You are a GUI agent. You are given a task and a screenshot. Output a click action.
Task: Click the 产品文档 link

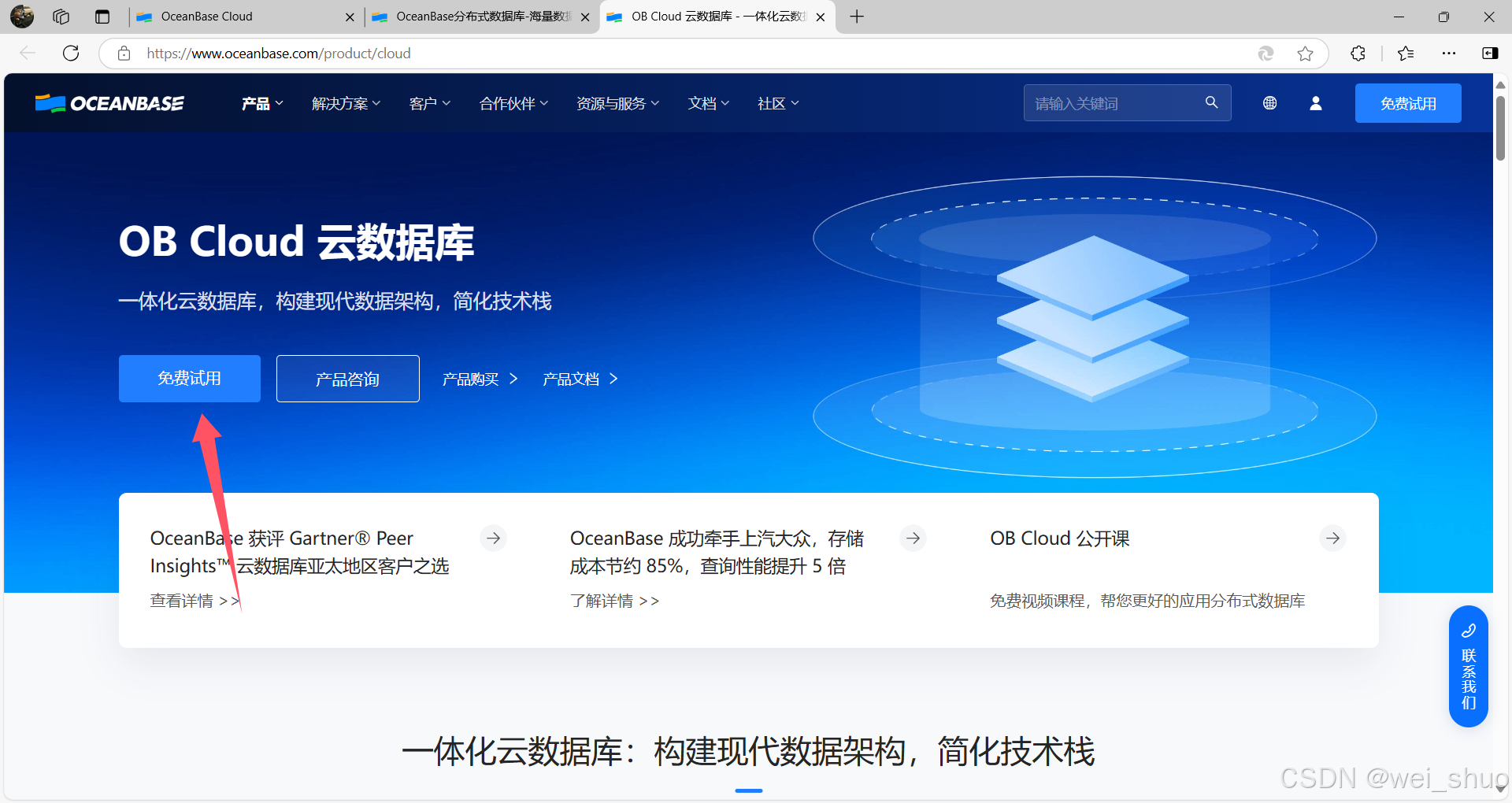[x=580, y=379]
